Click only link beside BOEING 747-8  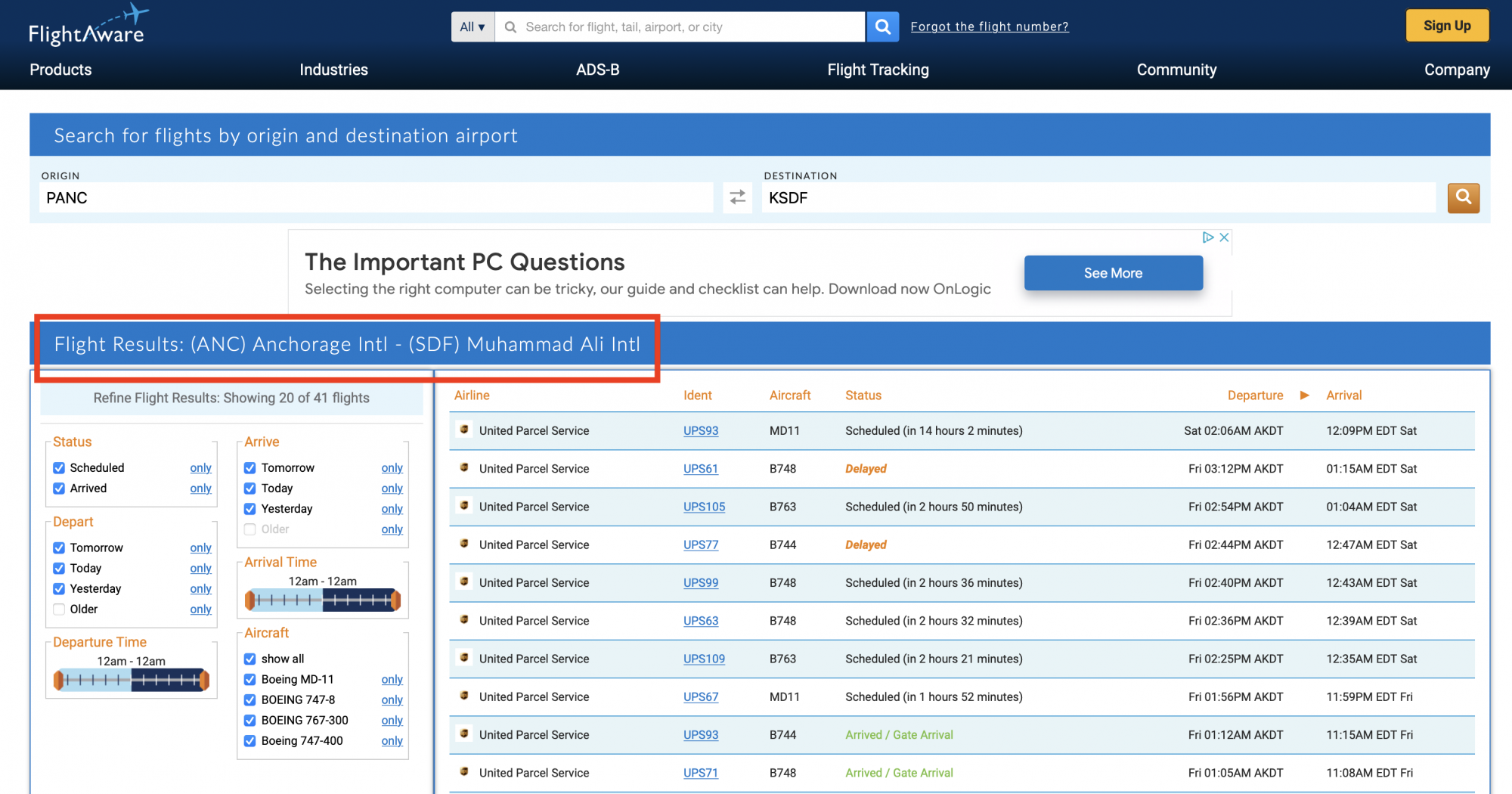click(392, 700)
